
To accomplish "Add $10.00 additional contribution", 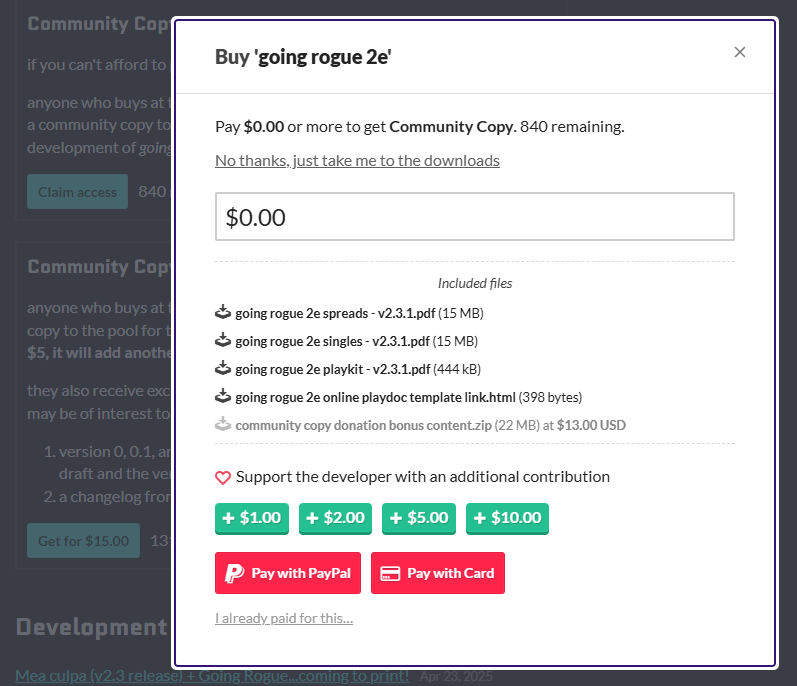I will click(507, 518).
